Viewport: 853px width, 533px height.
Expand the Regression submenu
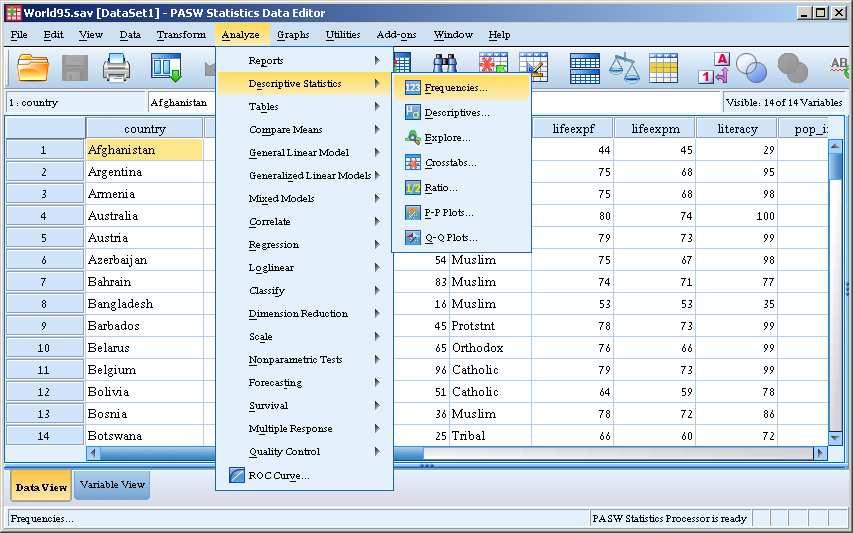pyautogui.click(x=305, y=245)
